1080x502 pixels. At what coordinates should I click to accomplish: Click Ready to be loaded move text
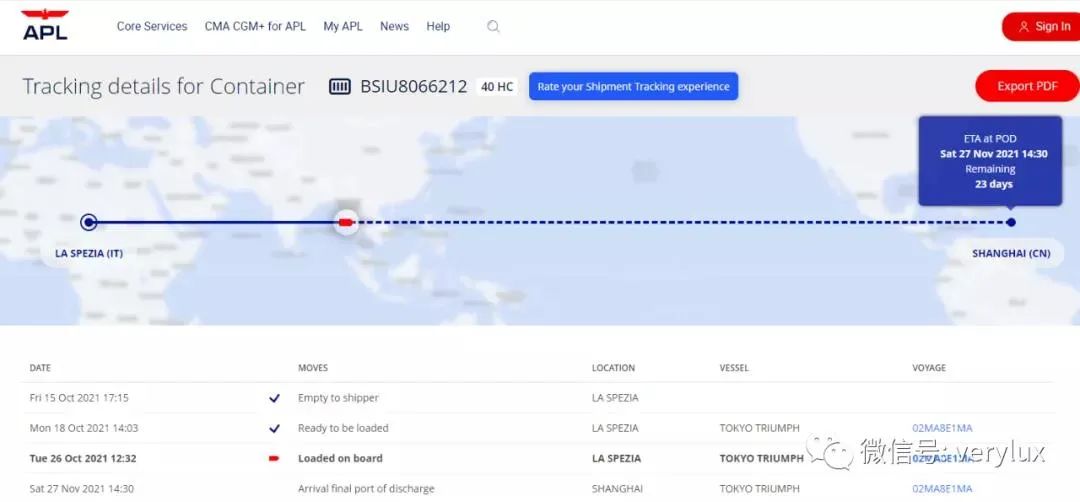tap(343, 428)
